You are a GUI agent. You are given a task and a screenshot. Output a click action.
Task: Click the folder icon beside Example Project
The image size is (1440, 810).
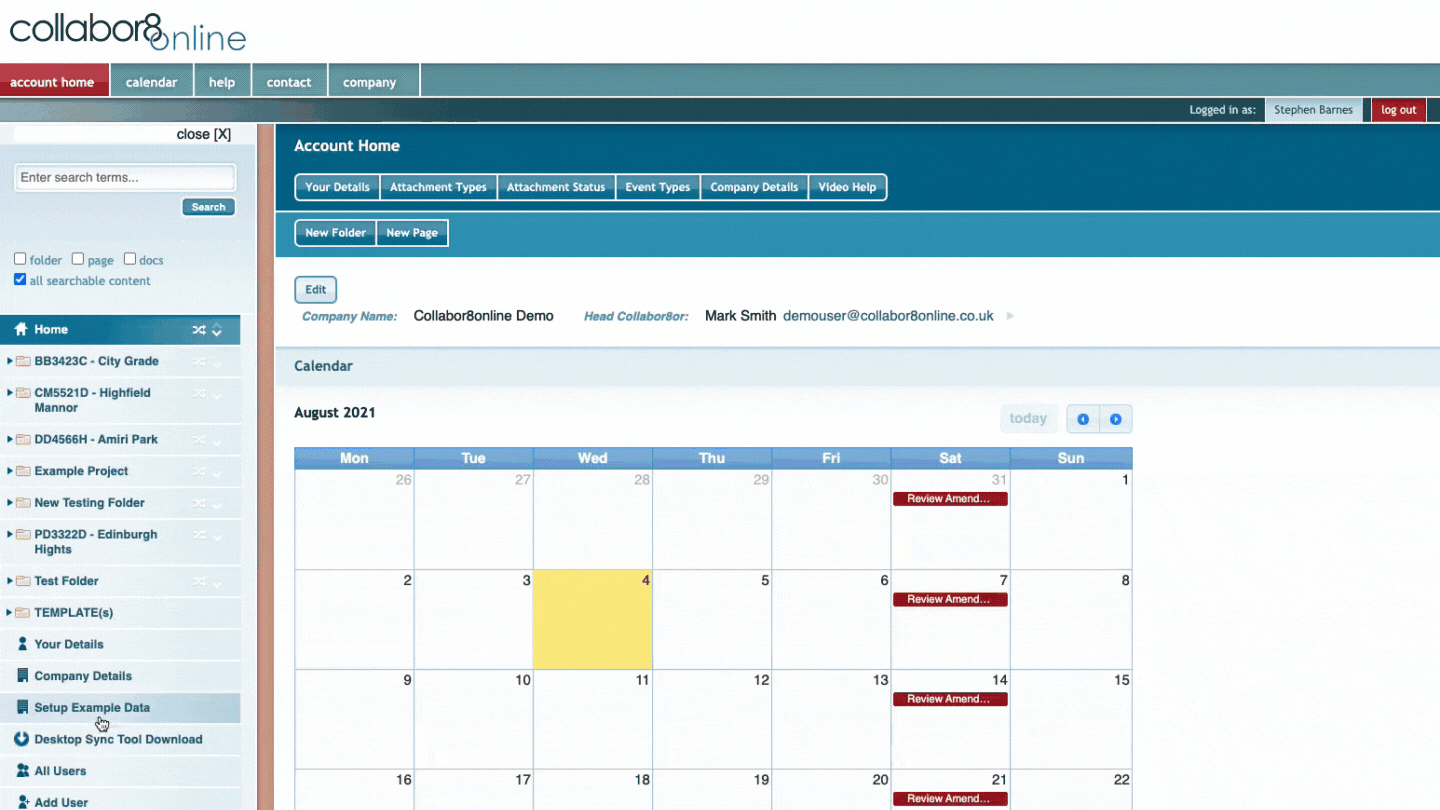pyautogui.click(x=23, y=471)
